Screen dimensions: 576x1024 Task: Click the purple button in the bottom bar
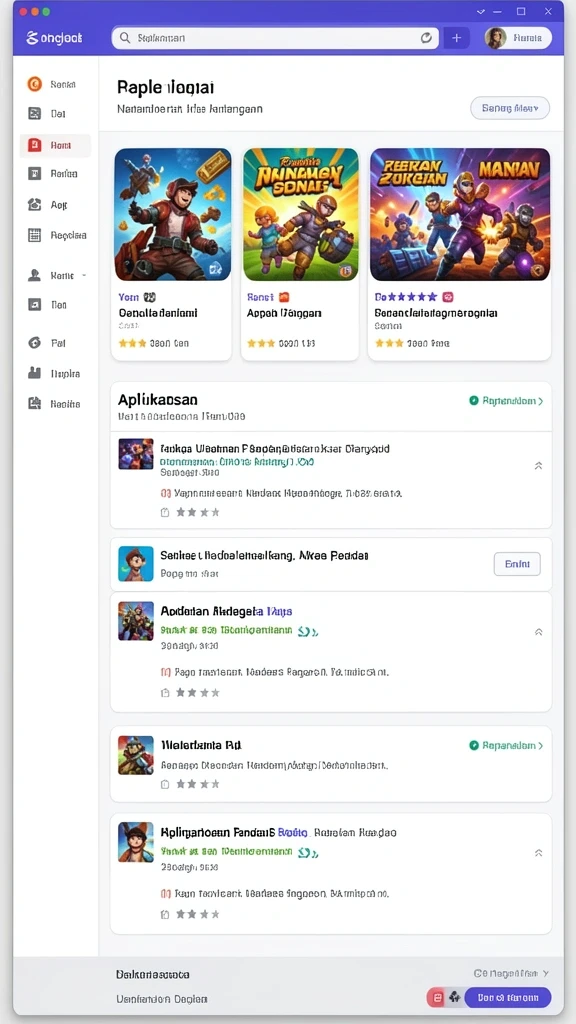(x=507, y=997)
